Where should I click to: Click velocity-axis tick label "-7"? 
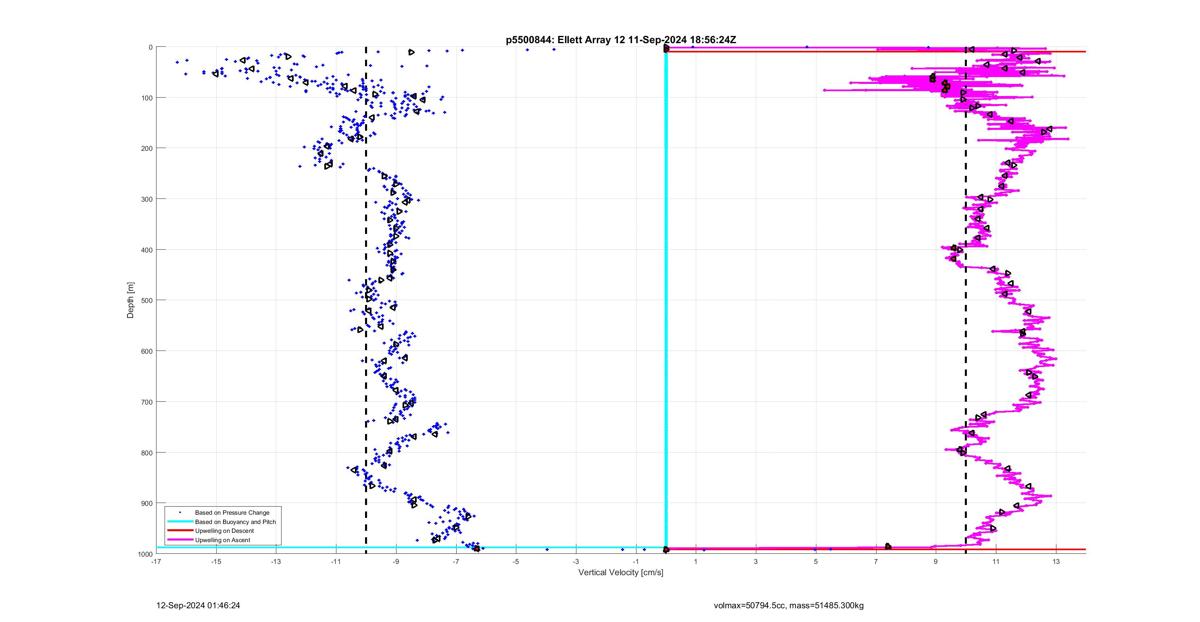tap(456, 561)
